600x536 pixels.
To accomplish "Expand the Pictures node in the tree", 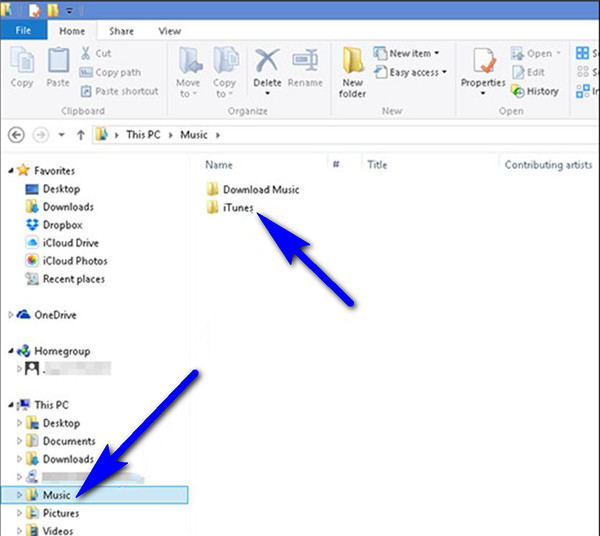I will click(x=19, y=513).
